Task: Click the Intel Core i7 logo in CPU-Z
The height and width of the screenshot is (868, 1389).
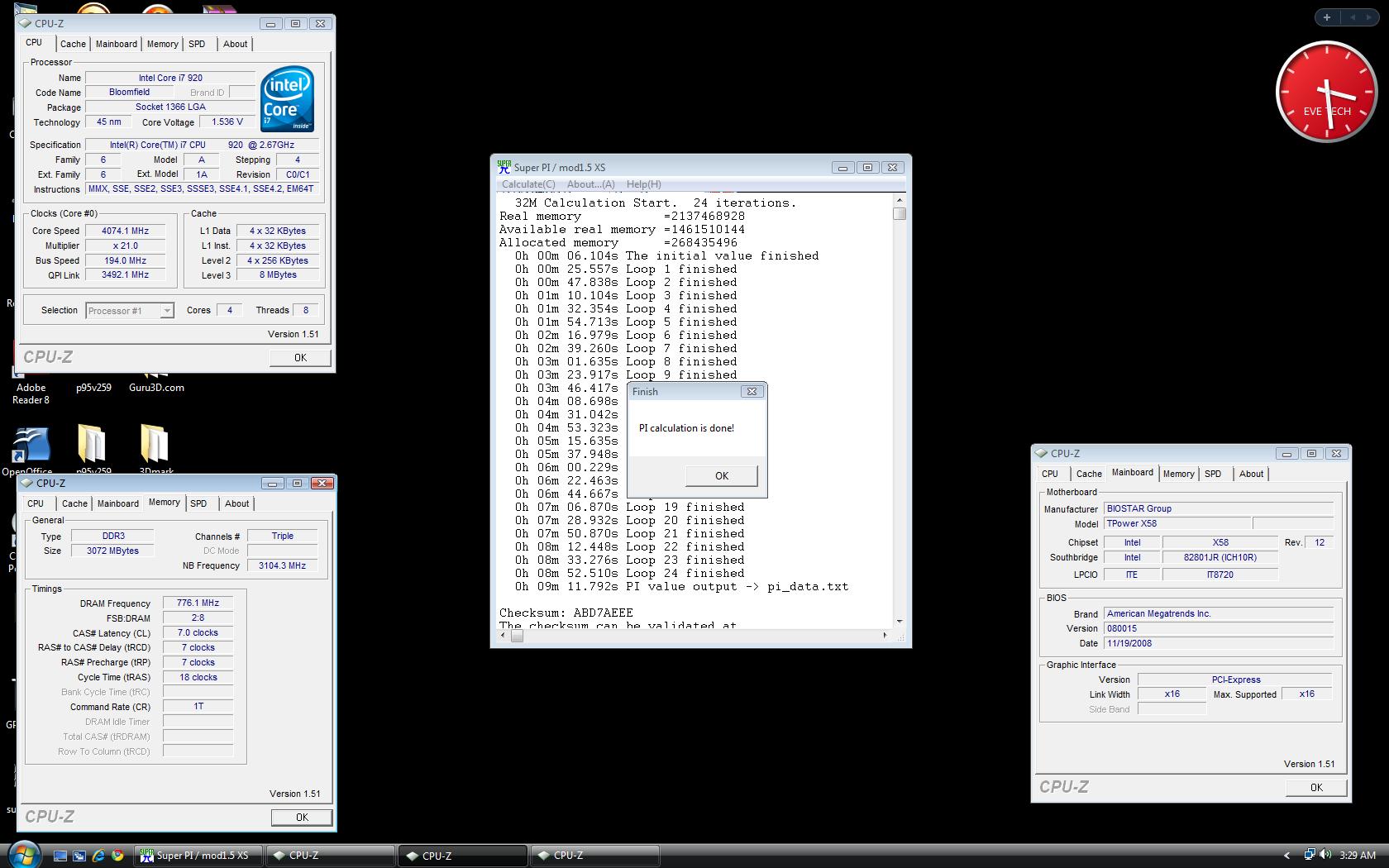Action: 287,99
